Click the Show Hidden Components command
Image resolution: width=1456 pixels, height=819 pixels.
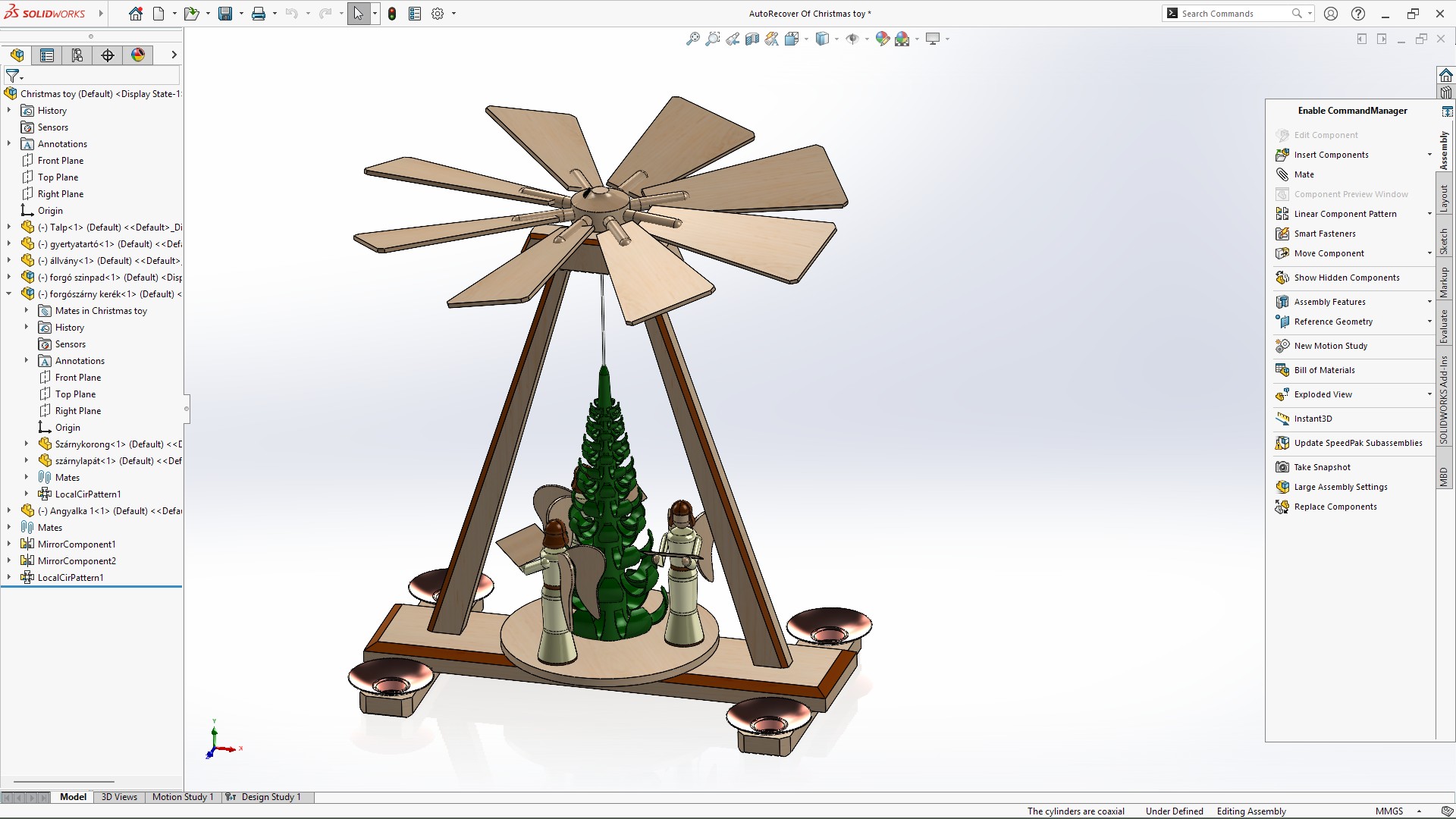[1346, 278]
